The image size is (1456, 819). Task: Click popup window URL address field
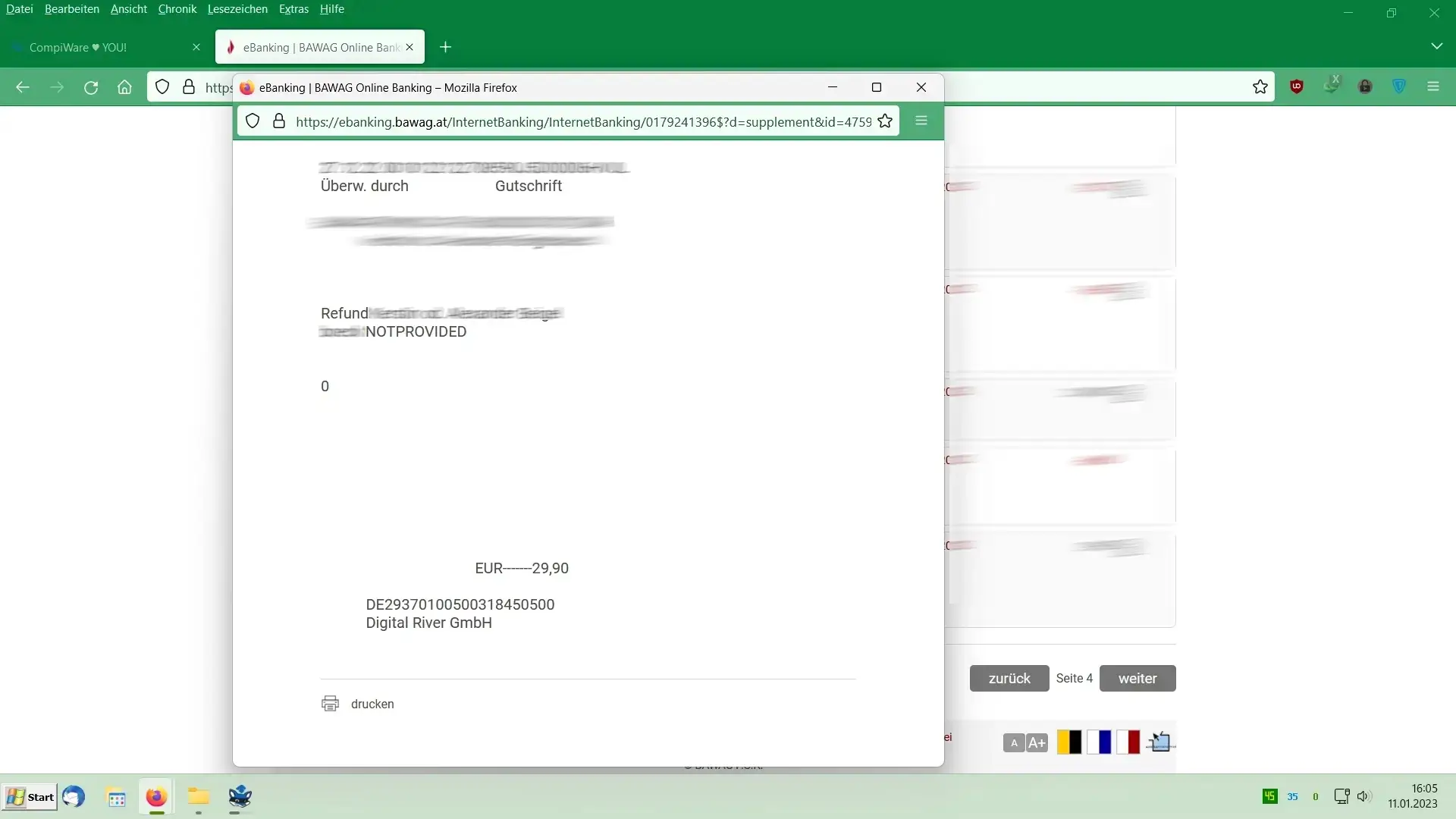583,121
